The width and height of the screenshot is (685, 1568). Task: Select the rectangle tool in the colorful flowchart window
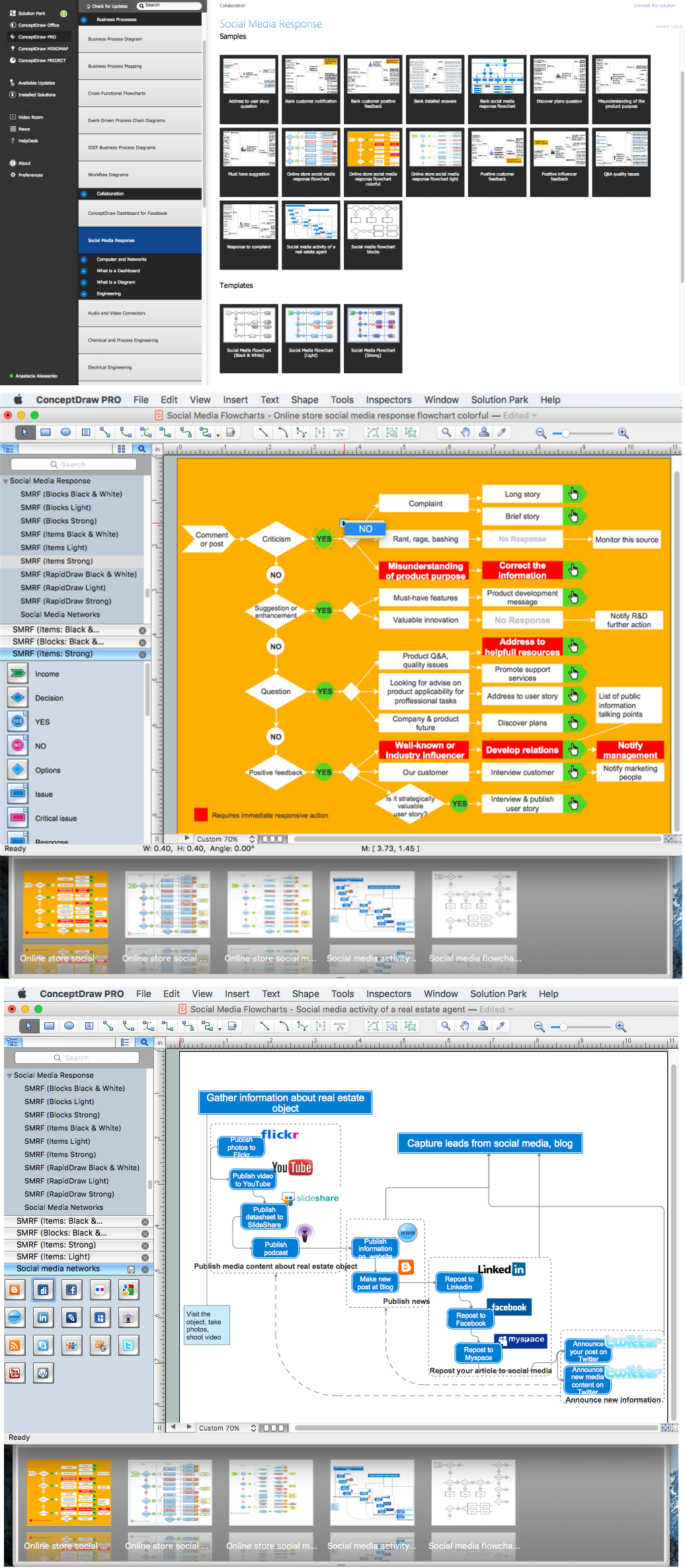[46, 432]
